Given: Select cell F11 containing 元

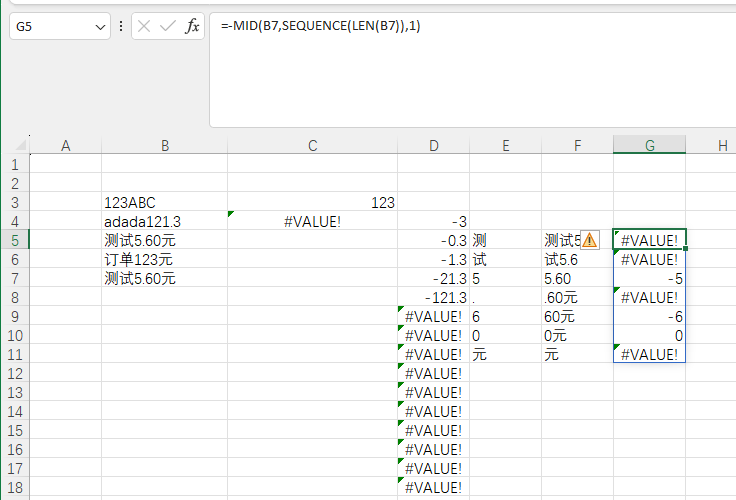Looking at the screenshot, I should pos(577,354).
